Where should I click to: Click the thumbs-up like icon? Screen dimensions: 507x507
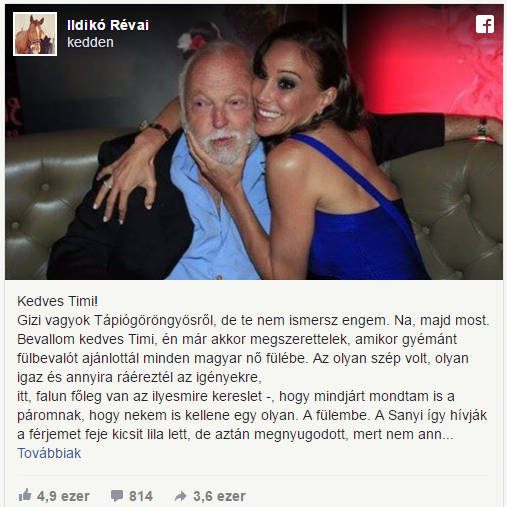pos(25,495)
